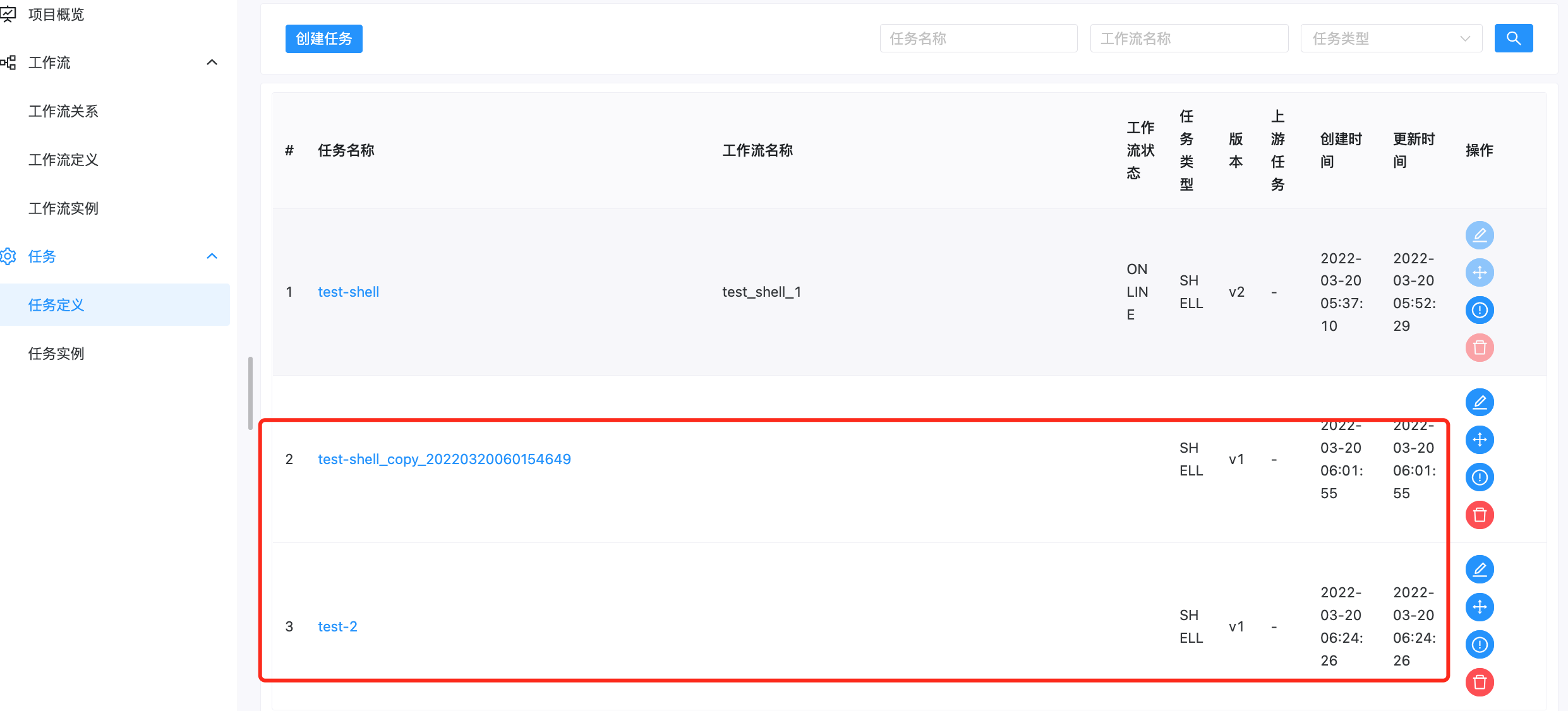Image resolution: width=1568 pixels, height=711 pixels.
Task: Select the move task icon for test-shell
Action: (x=1480, y=272)
